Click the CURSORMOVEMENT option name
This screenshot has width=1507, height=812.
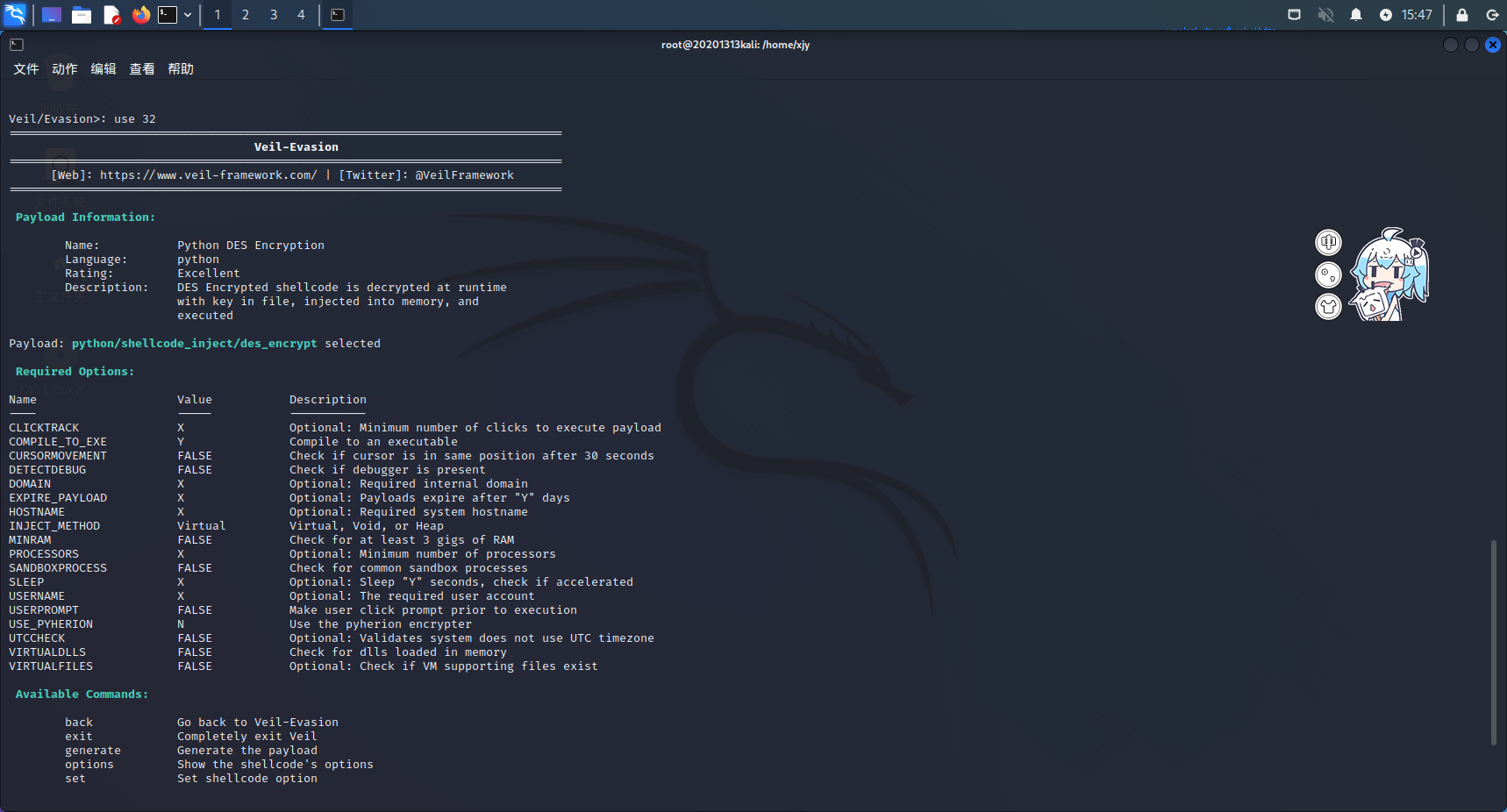coord(58,456)
